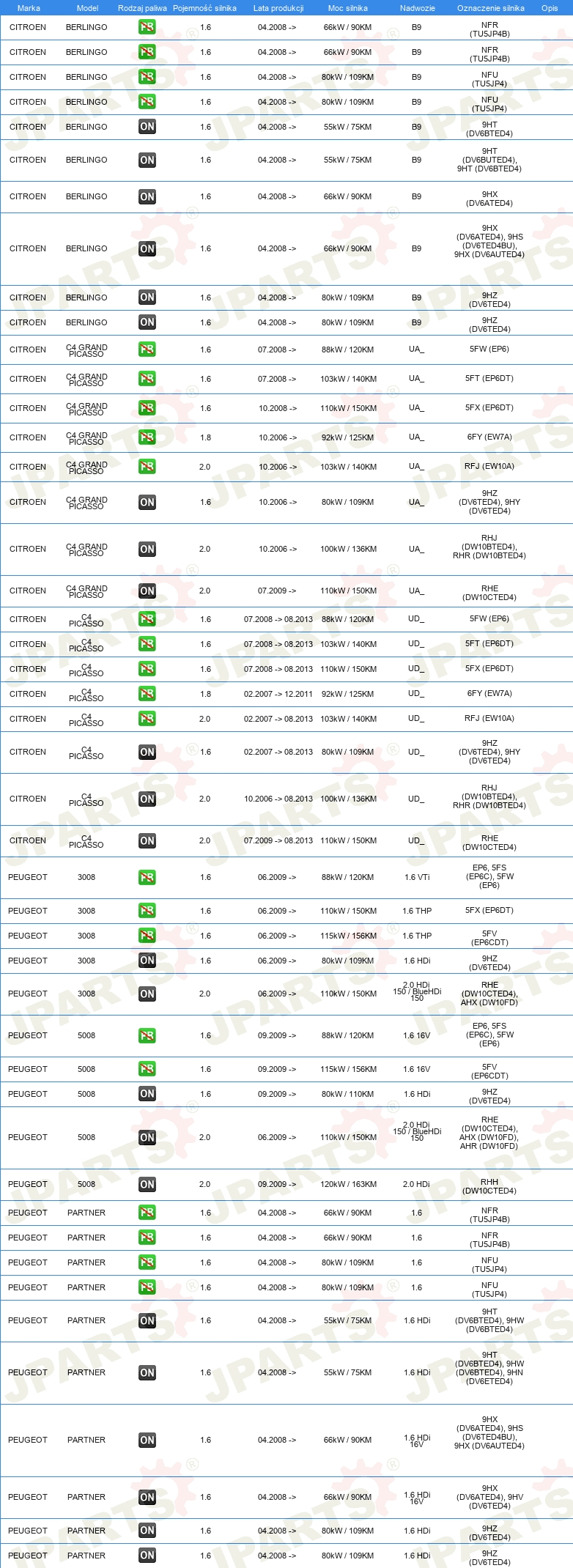Viewport: 573px width, 1568px height.
Task: Click the Opis column header
Action: [550, 8]
